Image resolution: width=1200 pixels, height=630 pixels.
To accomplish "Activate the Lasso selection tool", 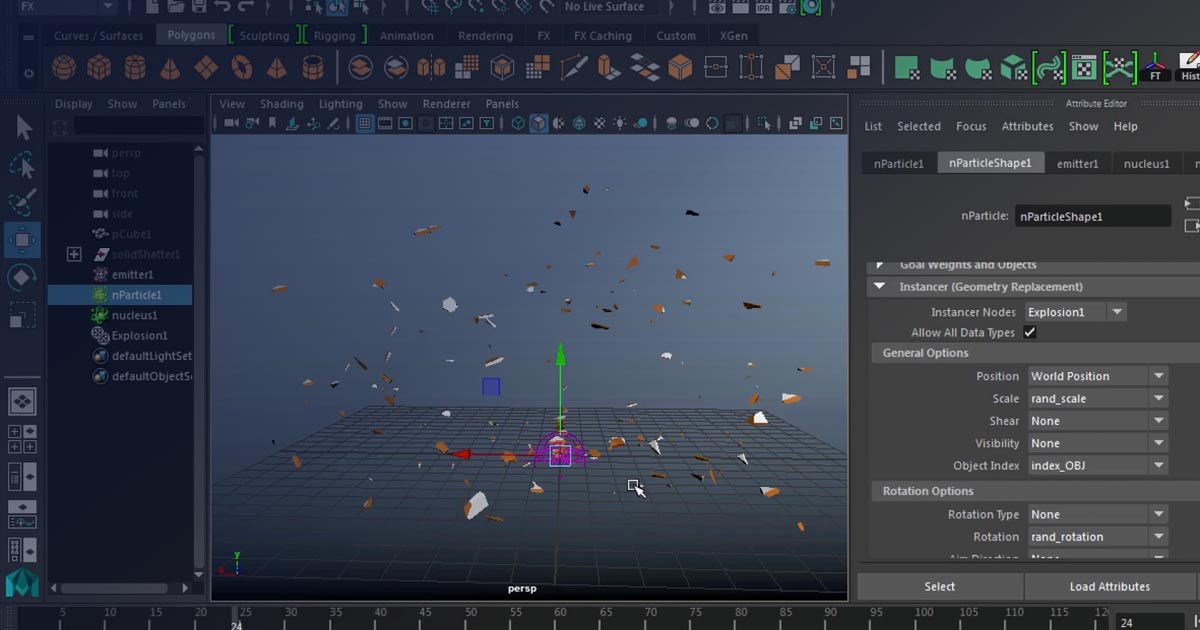I will click(x=22, y=165).
